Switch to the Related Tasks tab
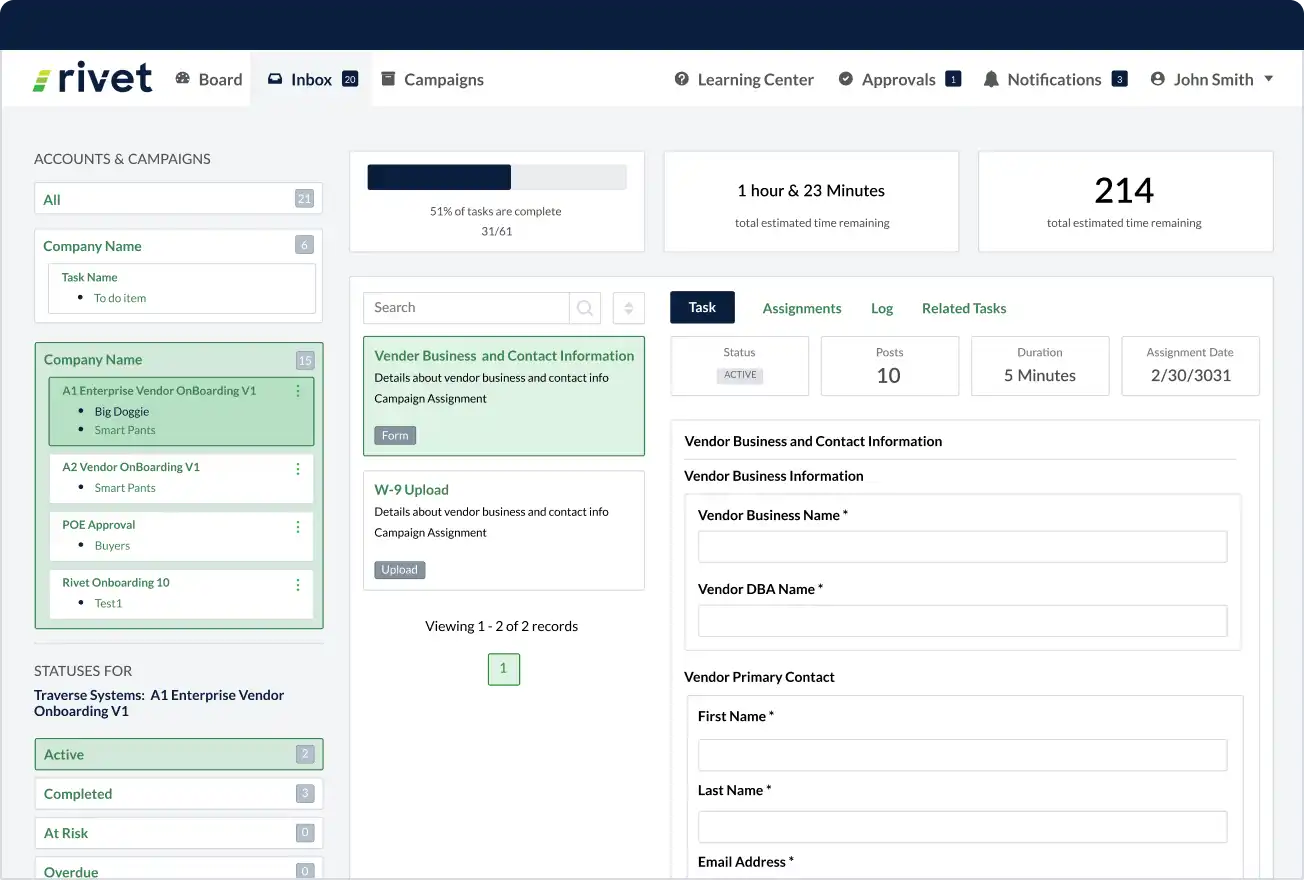This screenshot has width=1304, height=880. [963, 308]
